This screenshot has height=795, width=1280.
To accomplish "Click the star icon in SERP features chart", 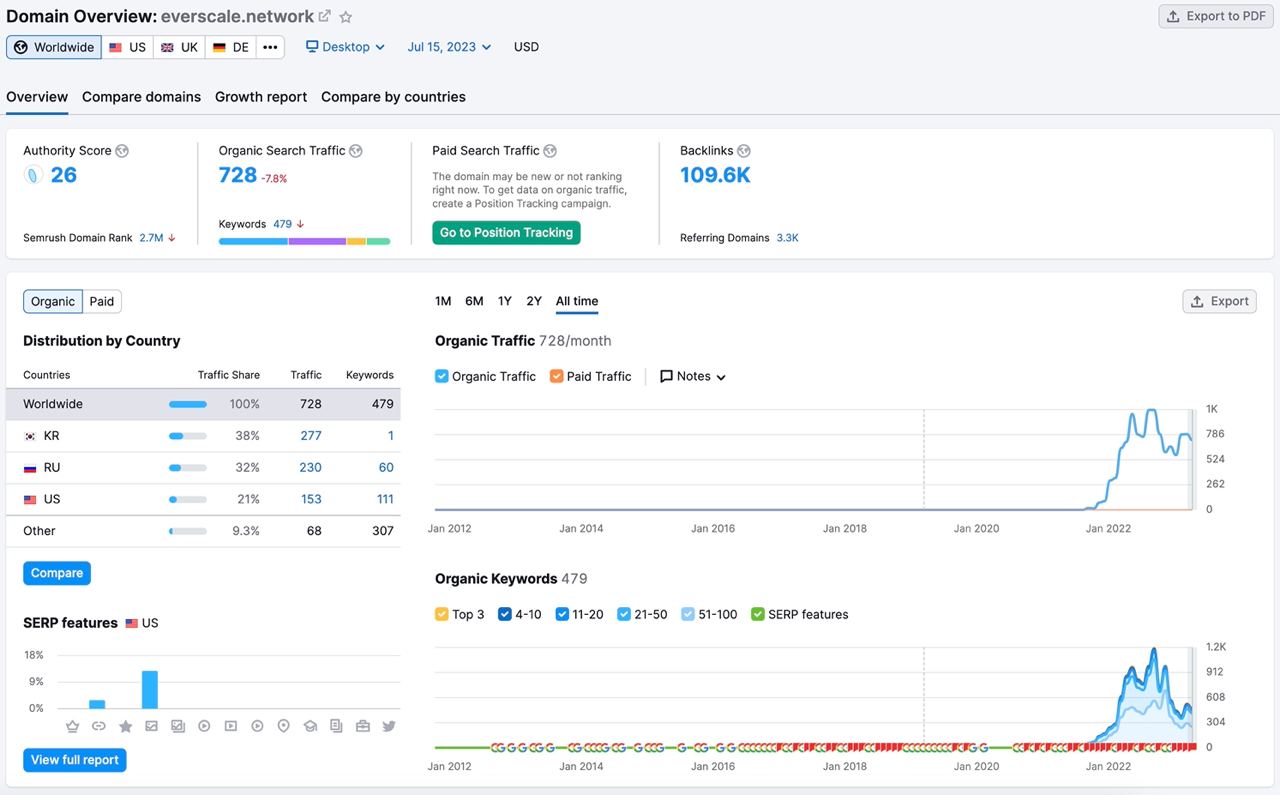I will (125, 726).
